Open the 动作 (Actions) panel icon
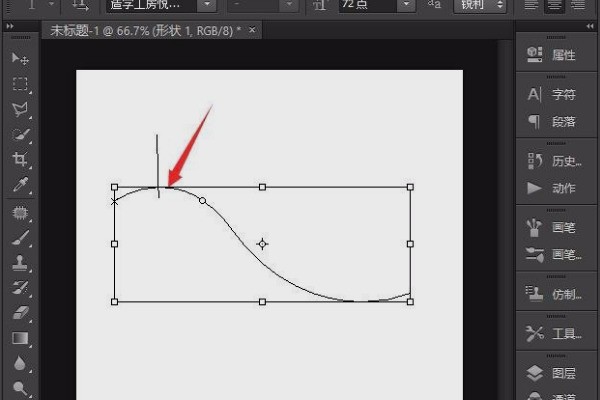The height and width of the screenshot is (400, 600). [534, 188]
